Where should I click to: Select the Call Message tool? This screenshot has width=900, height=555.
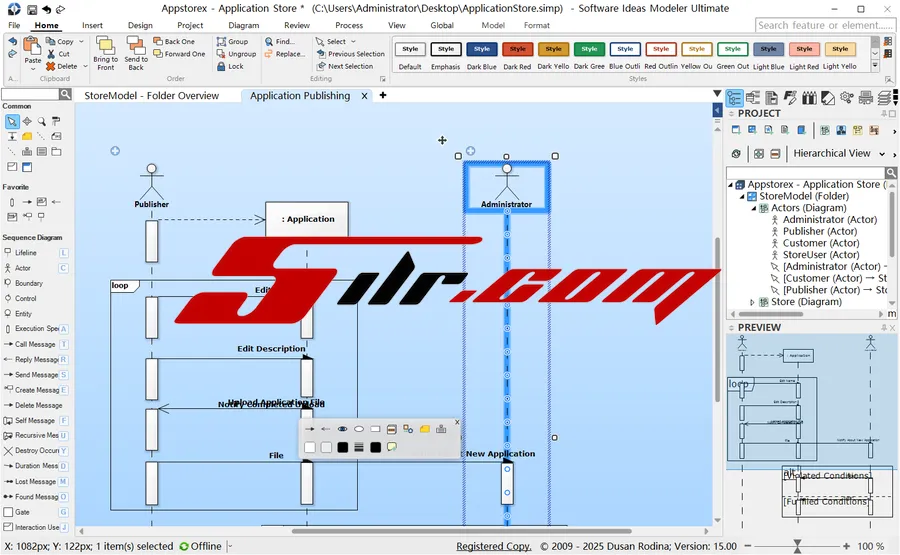(36, 344)
